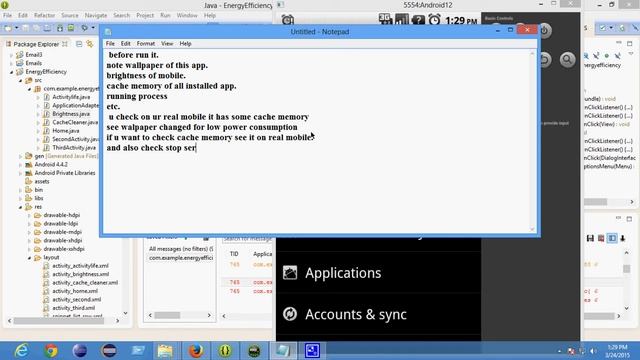Click the LogCat search messages field
The height and width of the screenshot is (360, 640).
click(247, 239)
